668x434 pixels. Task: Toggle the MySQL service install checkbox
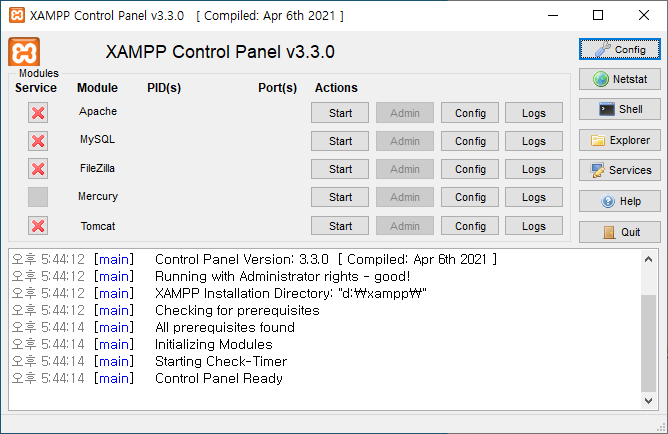[38, 141]
